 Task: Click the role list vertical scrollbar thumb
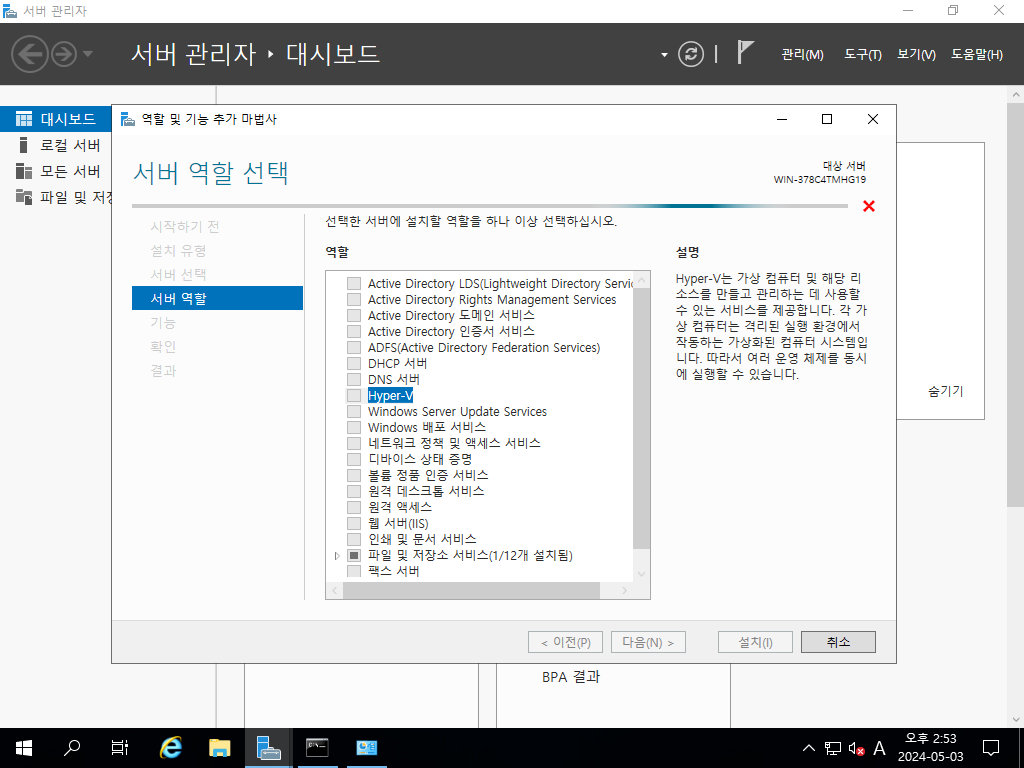(641, 418)
